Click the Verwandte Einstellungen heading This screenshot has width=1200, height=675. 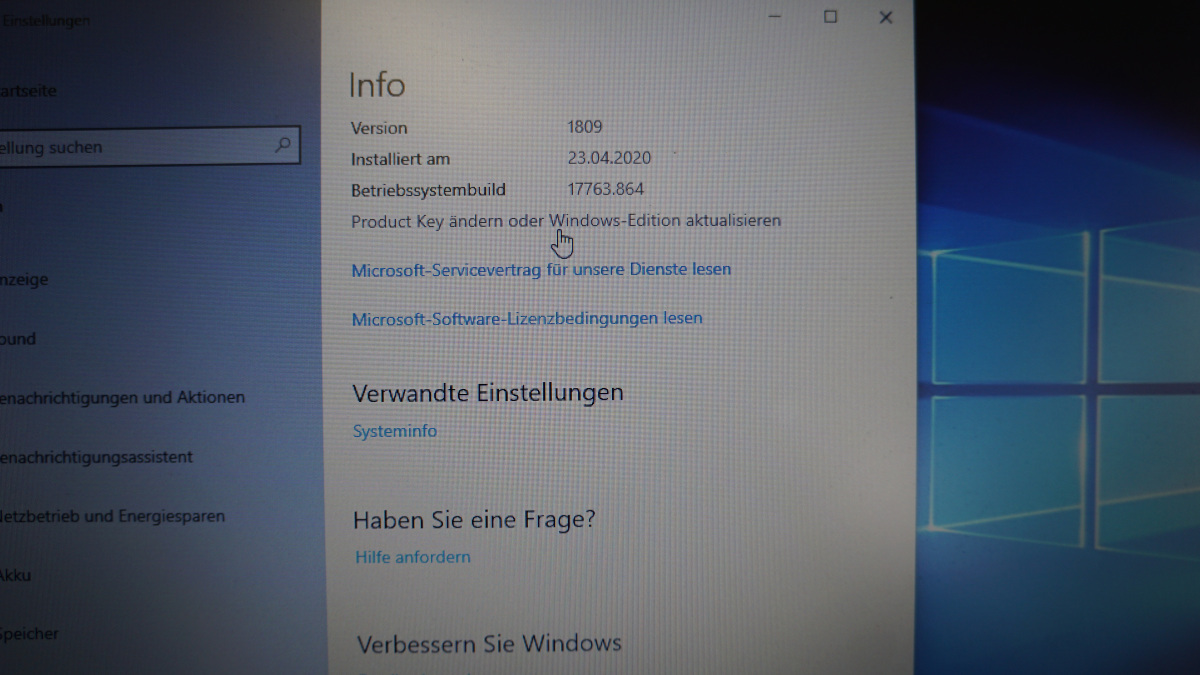[488, 393]
